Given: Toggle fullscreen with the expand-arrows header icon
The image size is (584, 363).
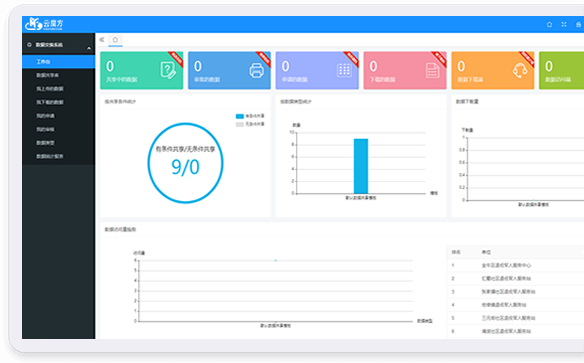Looking at the screenshot, I should click(x=564, y=24).
